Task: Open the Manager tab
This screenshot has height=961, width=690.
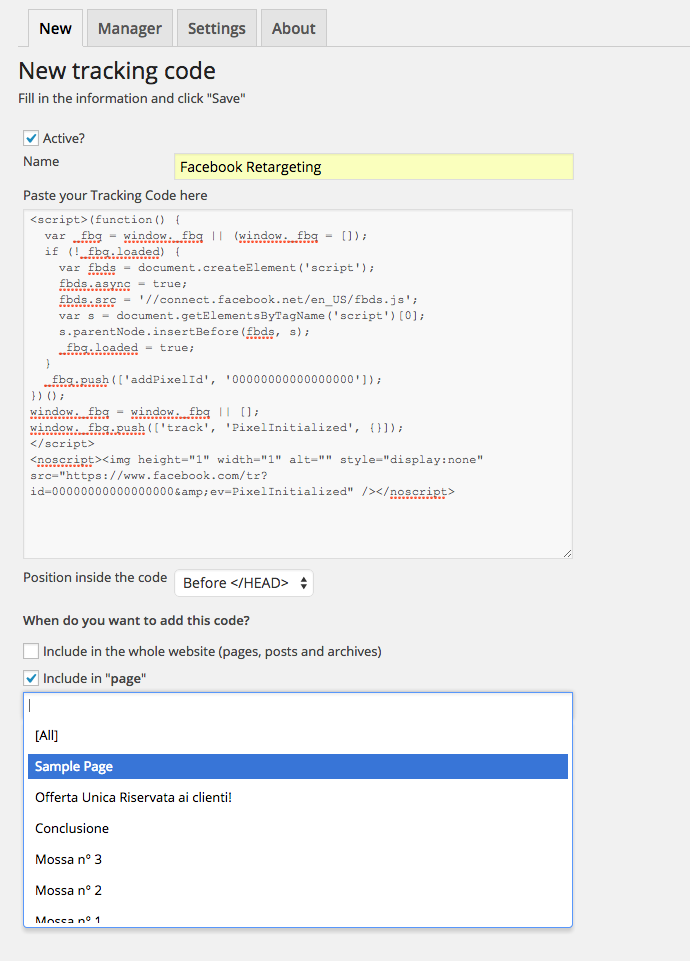Action: (x=130, y=28)
